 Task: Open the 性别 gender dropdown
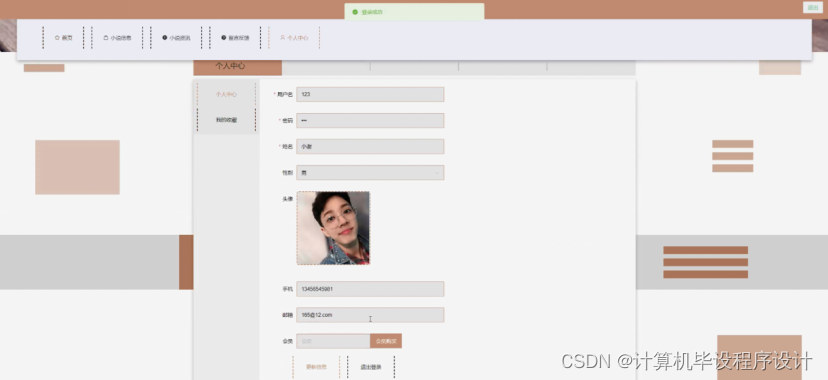point(370,173)
